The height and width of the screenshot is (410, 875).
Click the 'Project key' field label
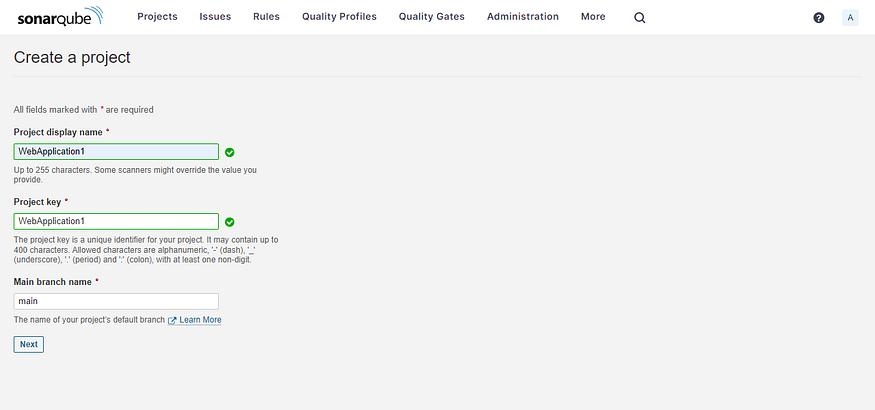(x=37, y=202)
